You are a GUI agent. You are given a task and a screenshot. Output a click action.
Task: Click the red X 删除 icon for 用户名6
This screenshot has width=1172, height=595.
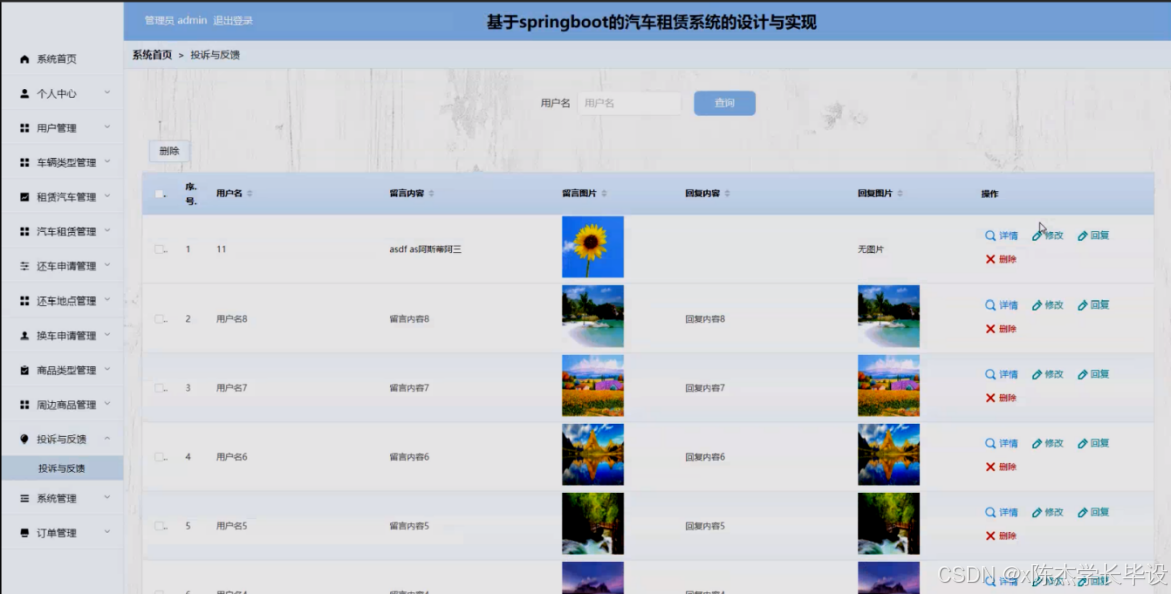(x=990, y=467)
